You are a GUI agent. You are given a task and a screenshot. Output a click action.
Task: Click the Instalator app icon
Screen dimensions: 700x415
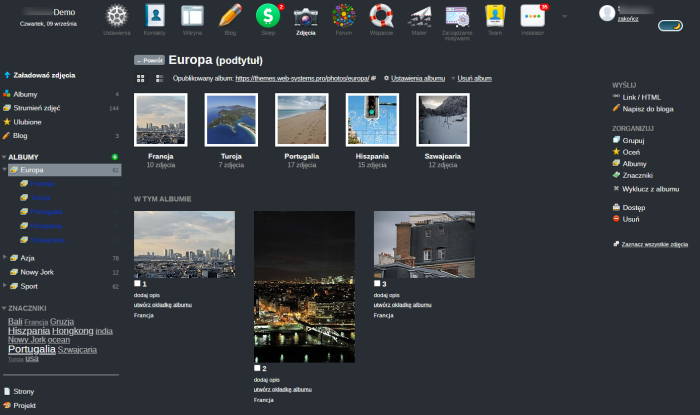533,15
